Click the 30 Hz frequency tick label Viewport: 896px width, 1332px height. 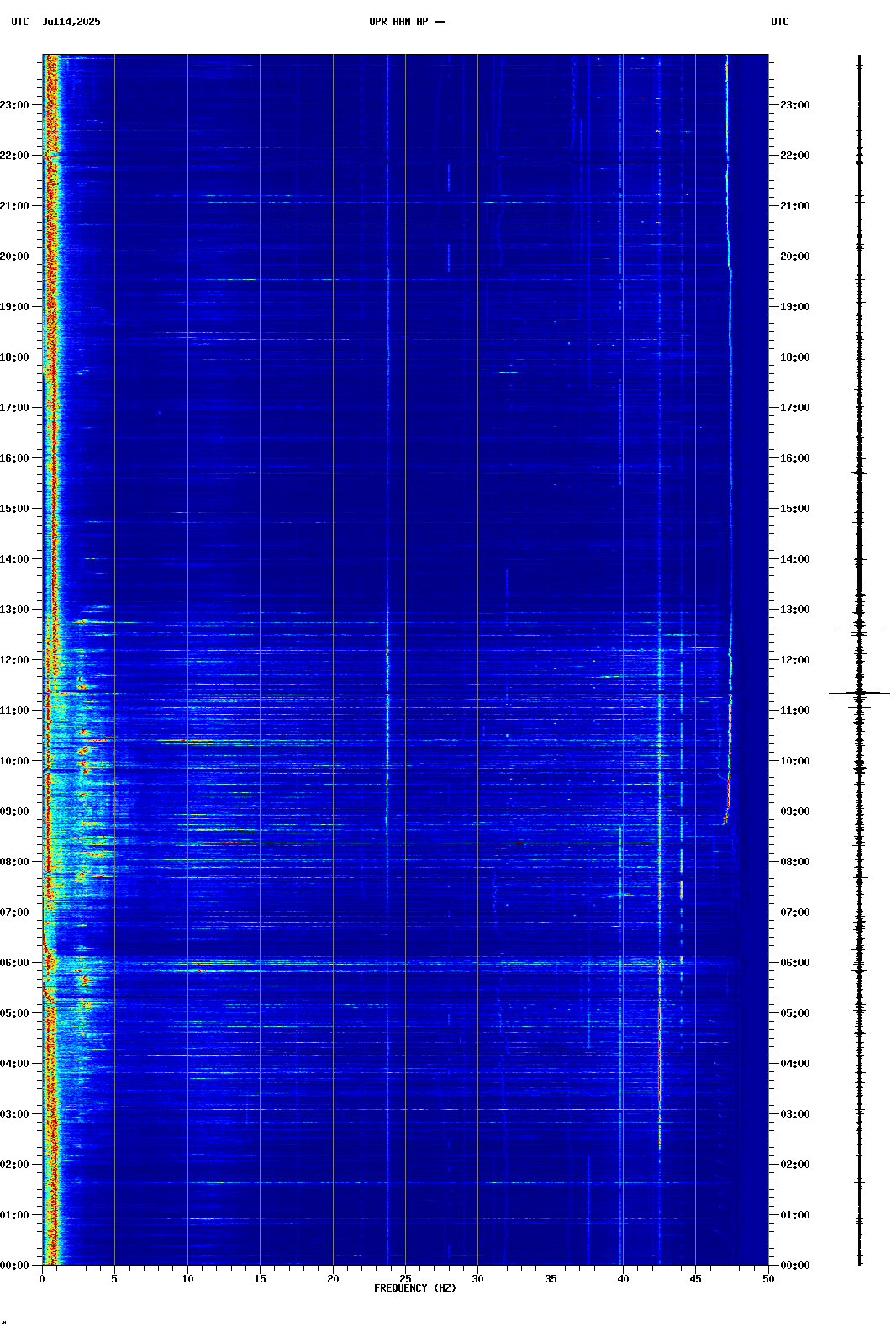(x=477, y=1279)
